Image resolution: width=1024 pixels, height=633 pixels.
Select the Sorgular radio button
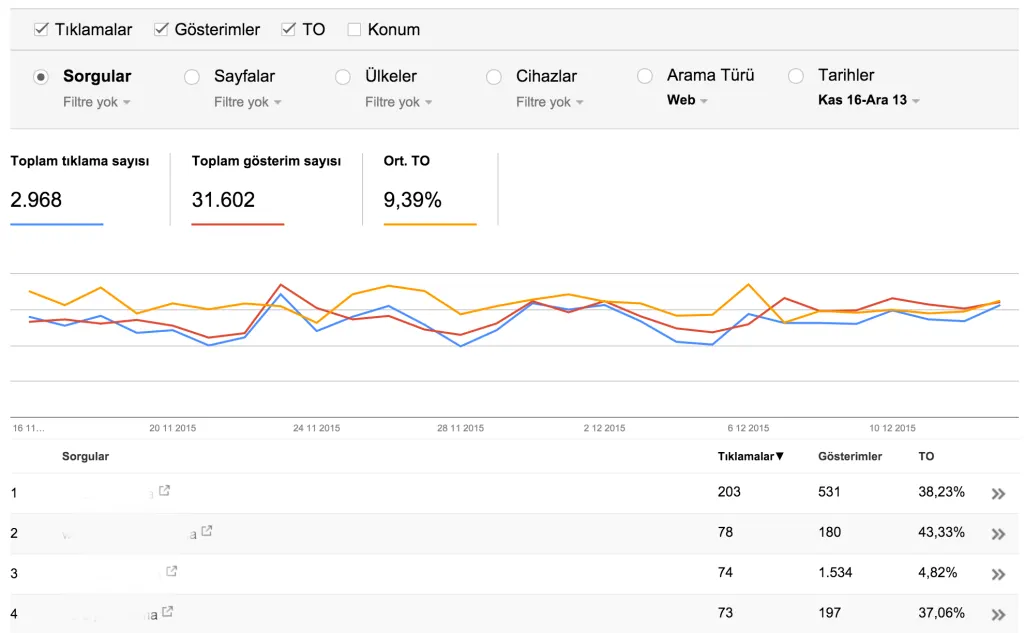41,77
